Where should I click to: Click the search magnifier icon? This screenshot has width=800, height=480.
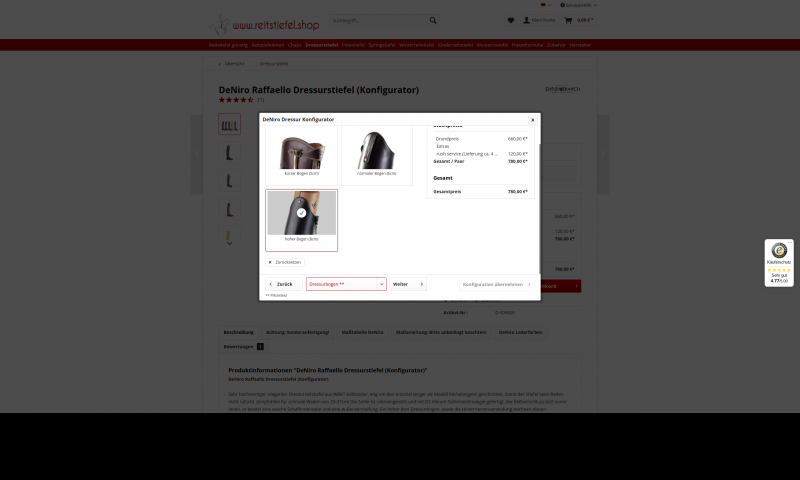(433, 20)
